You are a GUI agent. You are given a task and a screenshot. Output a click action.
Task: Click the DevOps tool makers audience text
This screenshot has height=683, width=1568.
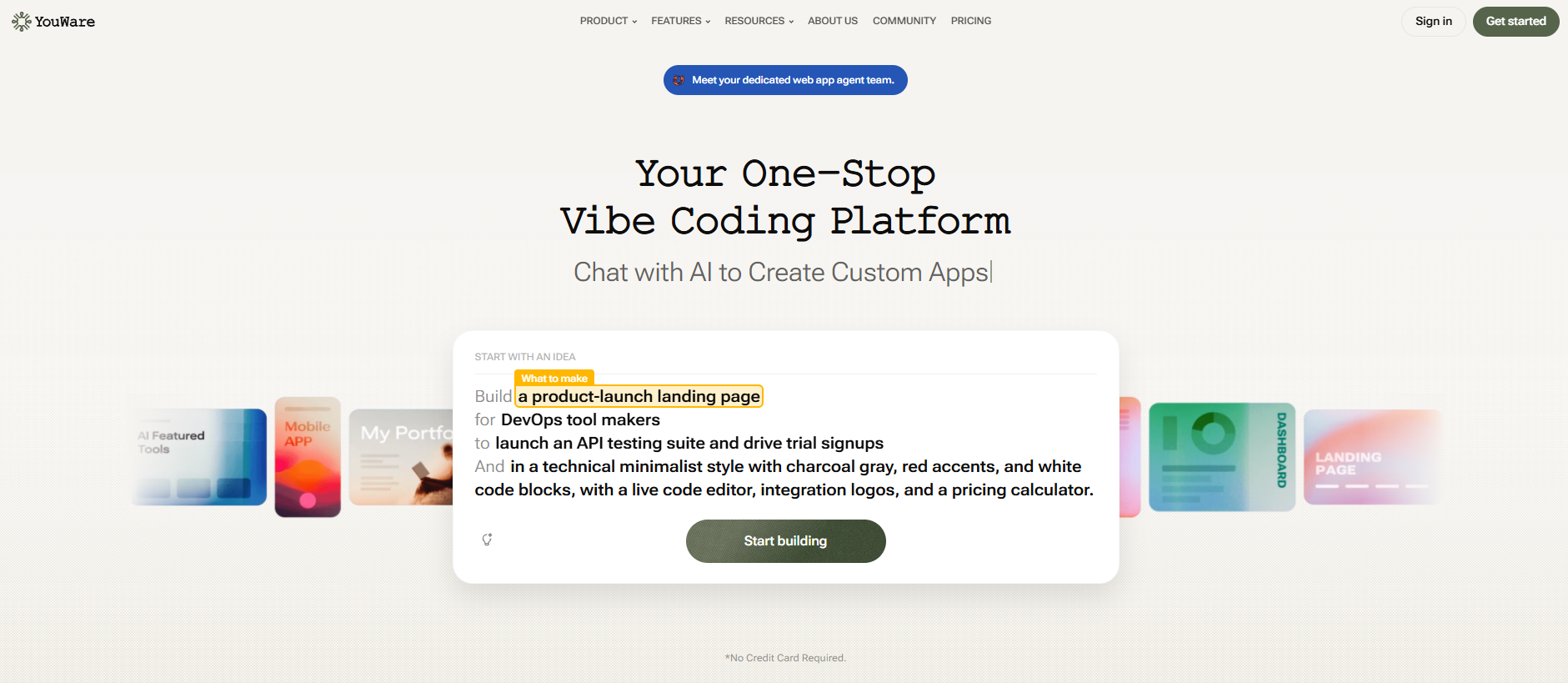click(580, 419)
